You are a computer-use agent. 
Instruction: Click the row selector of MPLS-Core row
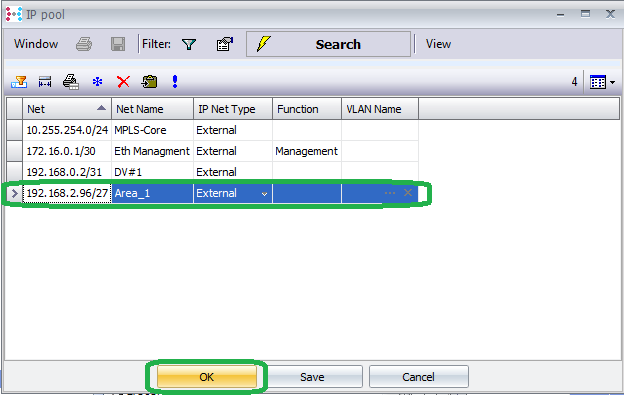click(x=14, y=130)
